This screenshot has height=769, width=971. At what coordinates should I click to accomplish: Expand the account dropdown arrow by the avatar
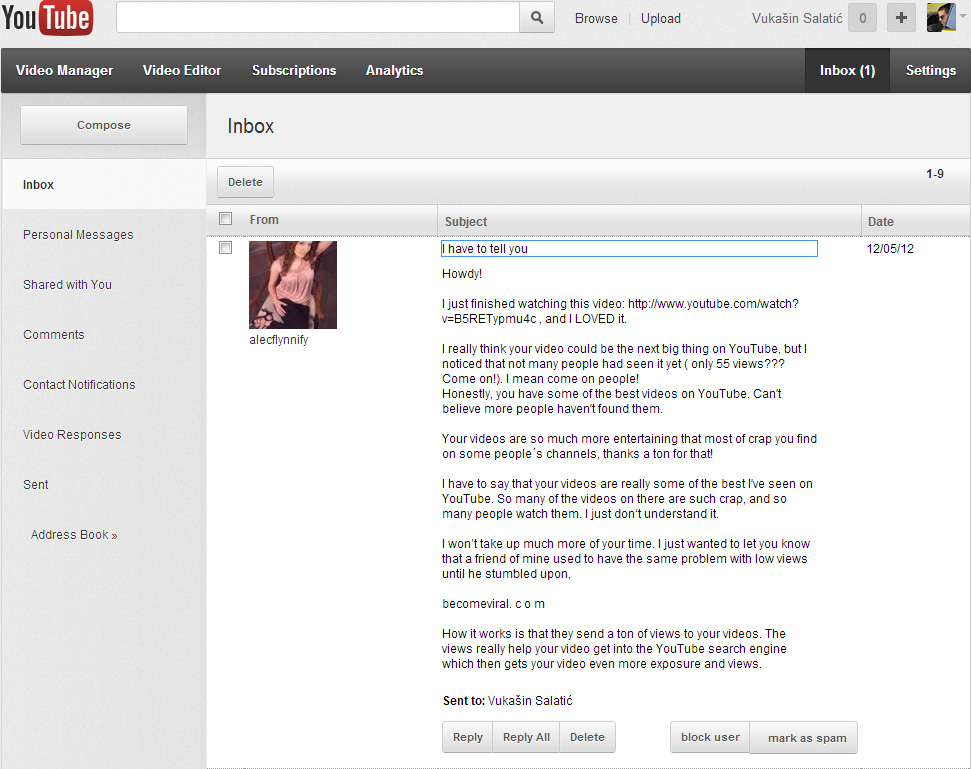pos(962,17)
